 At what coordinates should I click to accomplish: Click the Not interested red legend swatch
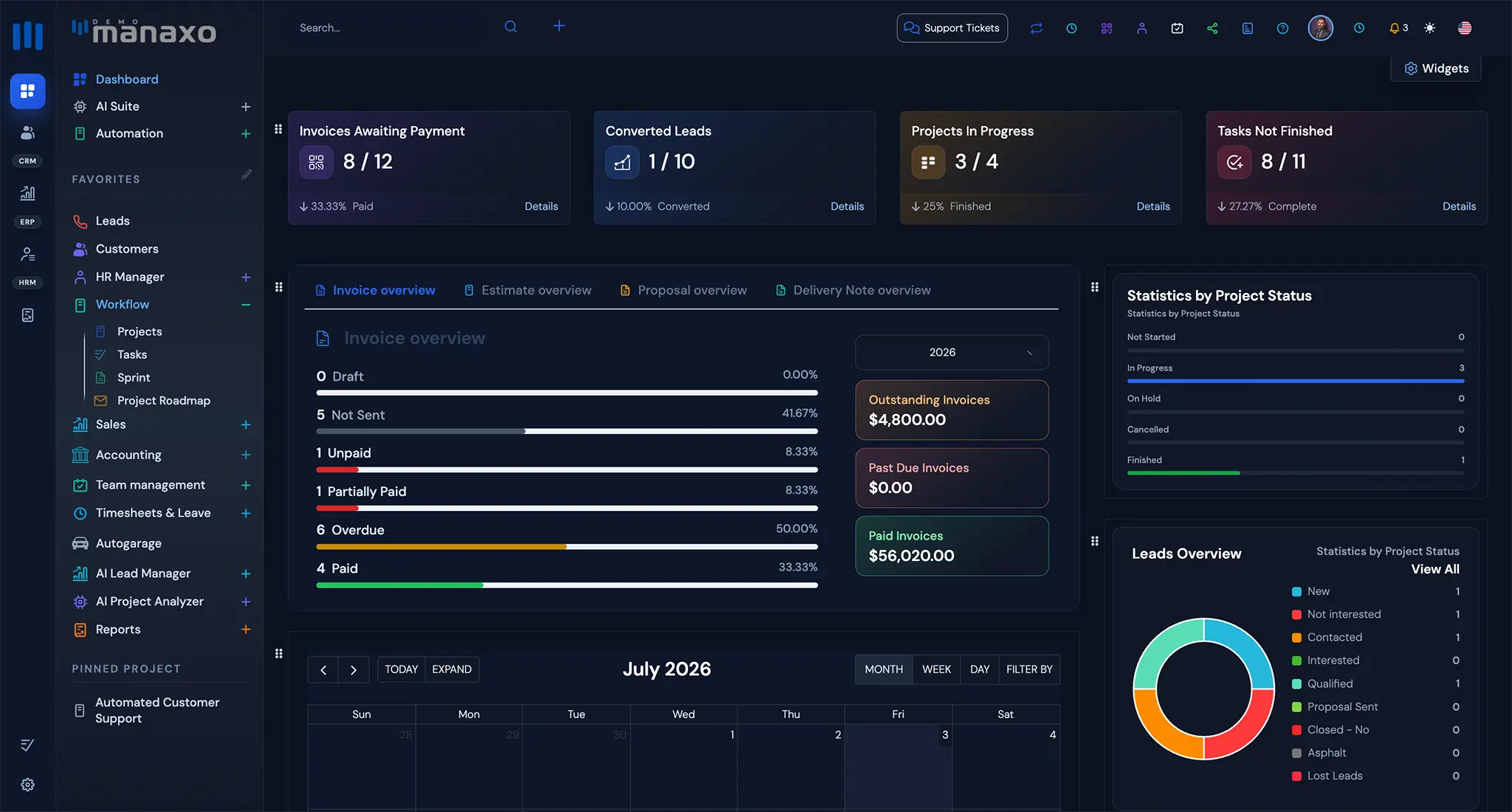point(1296,615)
